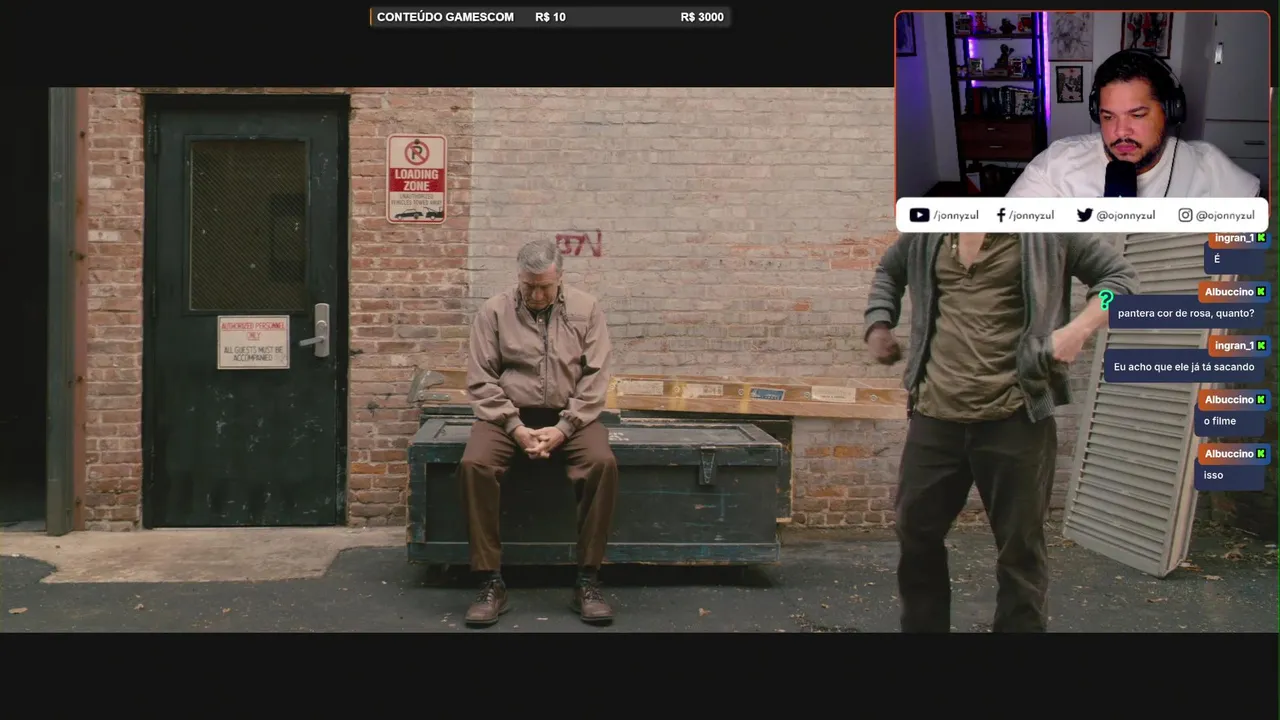The image size is (1280, 720).
Task: Select the chat message "isso"
Action: pos(1214,475)
